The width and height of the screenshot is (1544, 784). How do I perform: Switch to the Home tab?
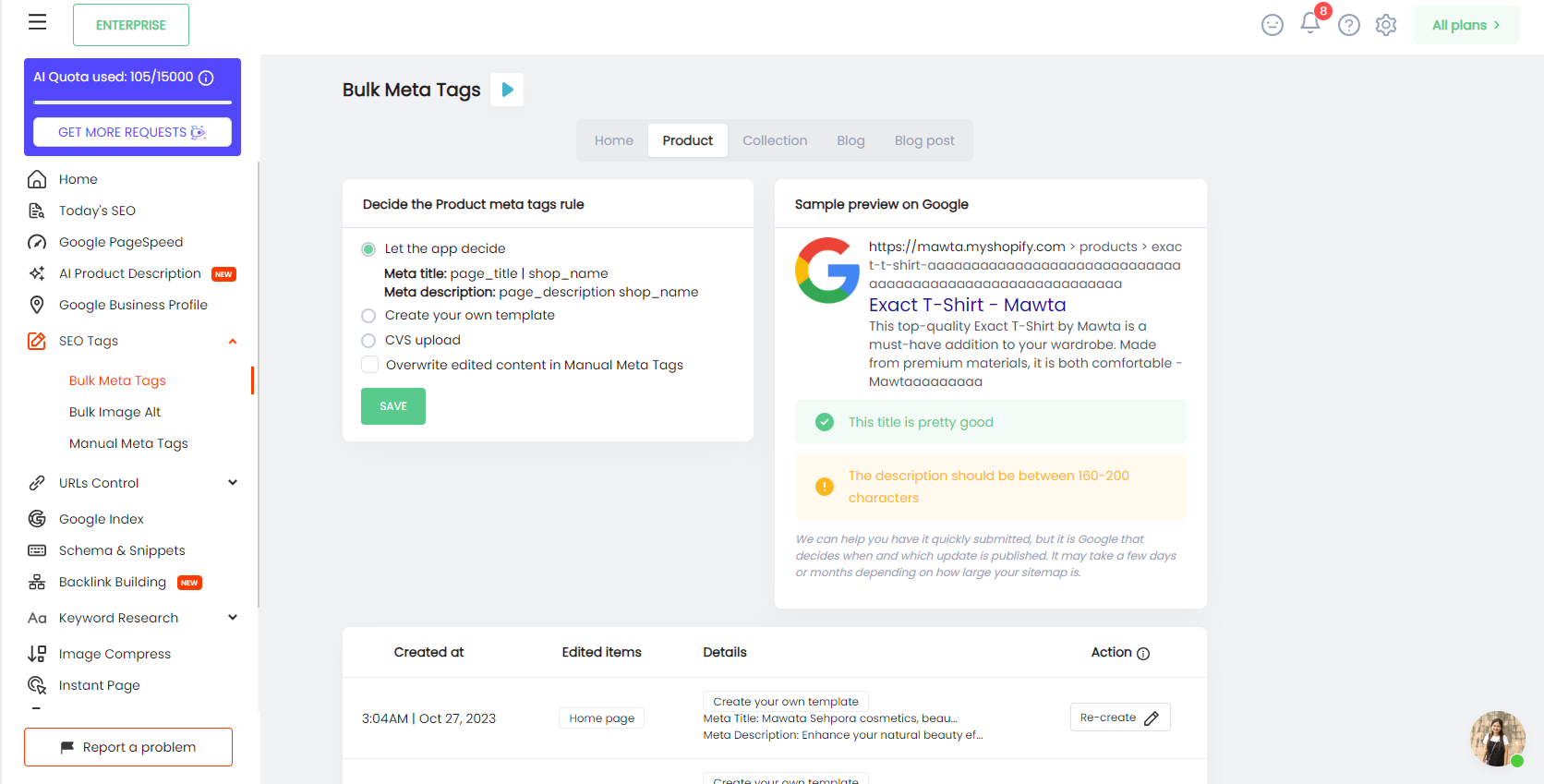click(614, 140)
